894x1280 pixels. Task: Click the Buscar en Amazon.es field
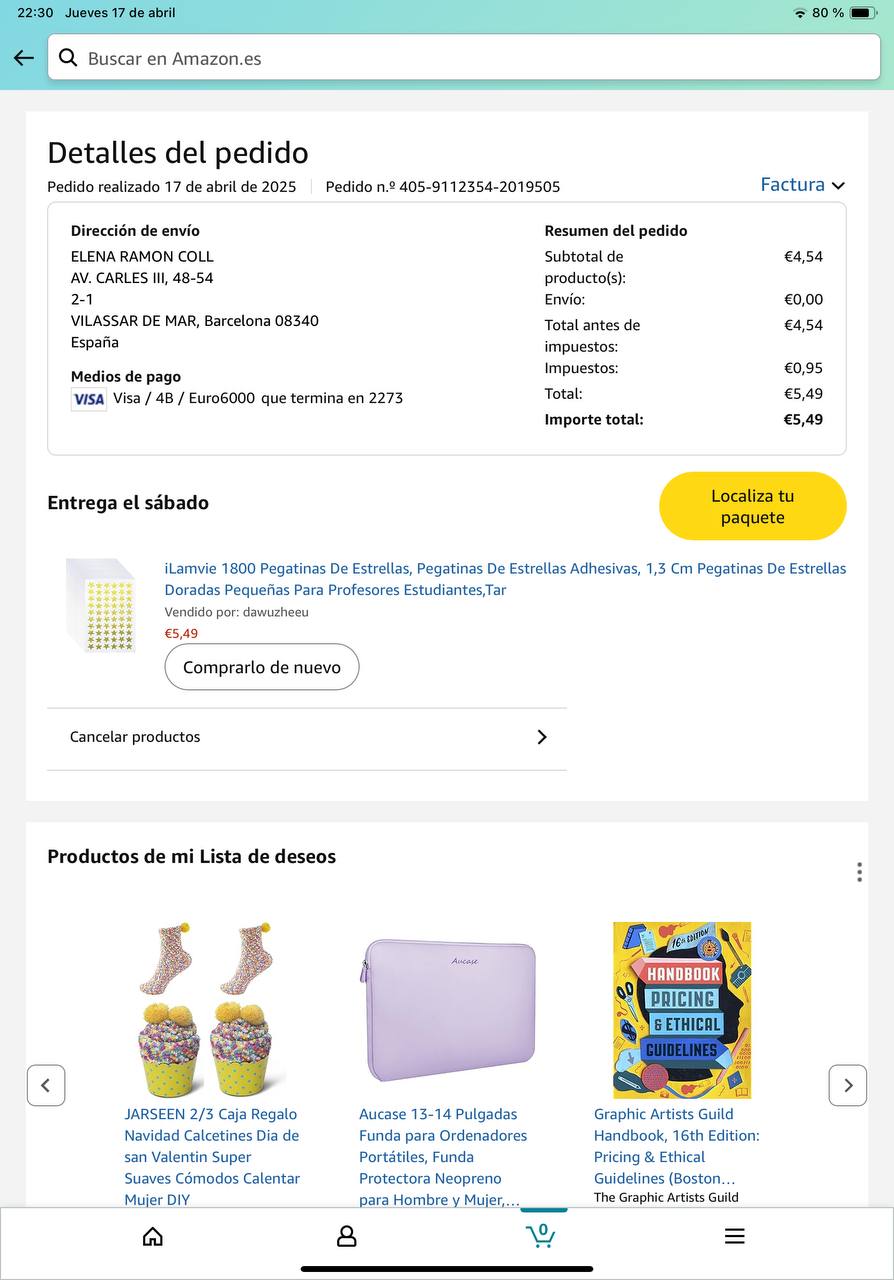coord(470,58)
